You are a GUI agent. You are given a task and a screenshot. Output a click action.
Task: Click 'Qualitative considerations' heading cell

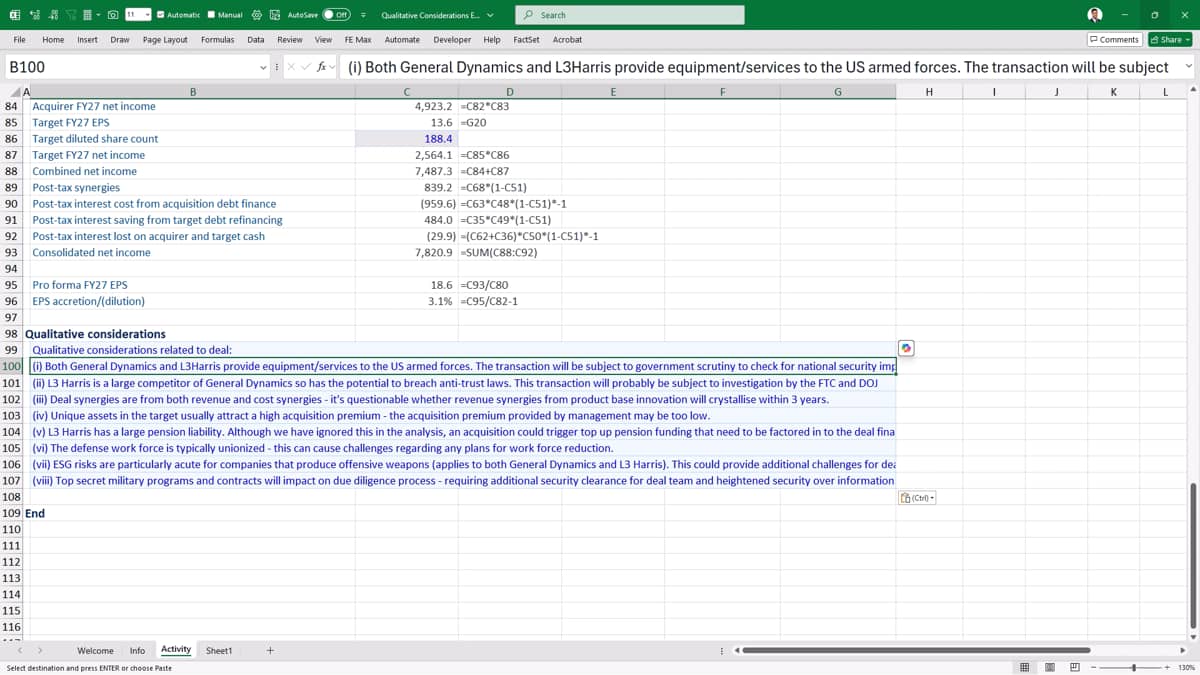tap(95, 334)
